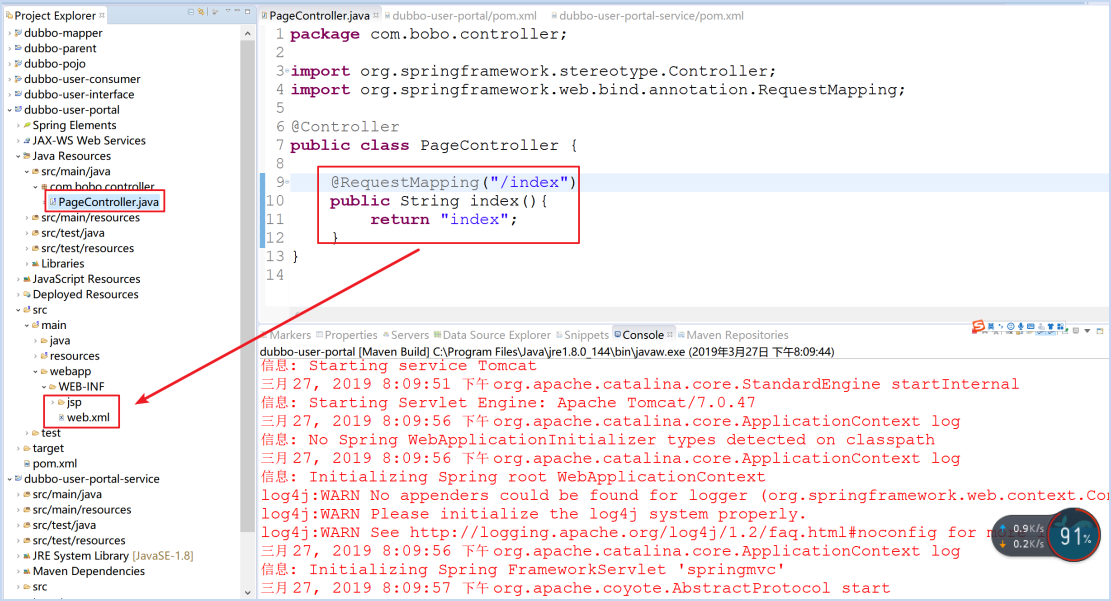Image resolution: width=1111 pixels, height=601 pixels.
Task: Expand Deployed Resources node
Action: coord(18,295)
